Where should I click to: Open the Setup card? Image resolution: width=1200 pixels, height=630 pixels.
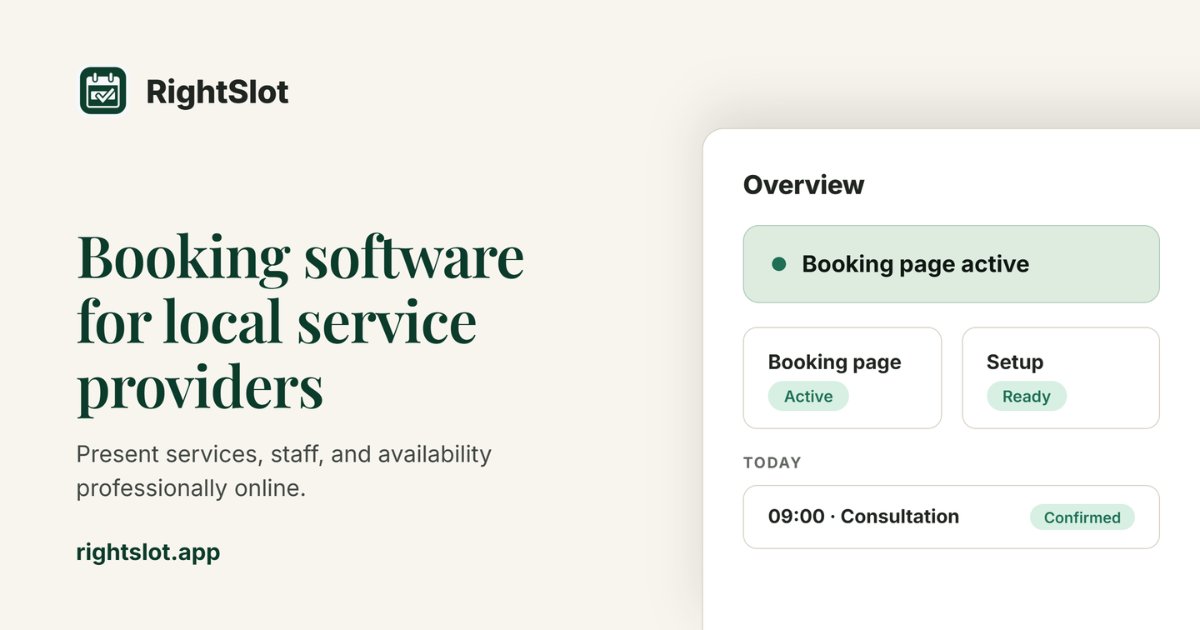click(x=1061, y=378)
